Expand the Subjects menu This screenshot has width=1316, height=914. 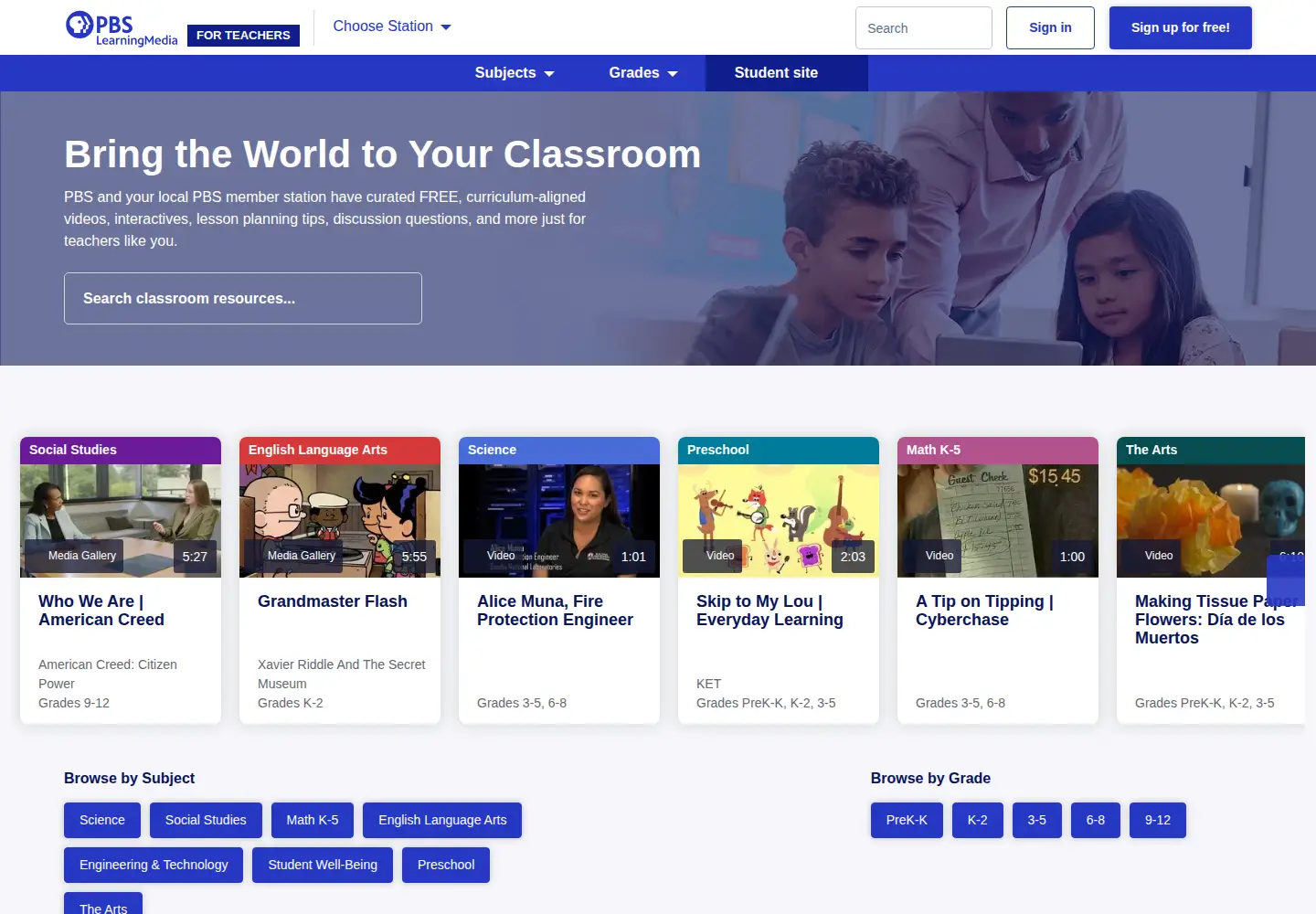click(515, 73)
